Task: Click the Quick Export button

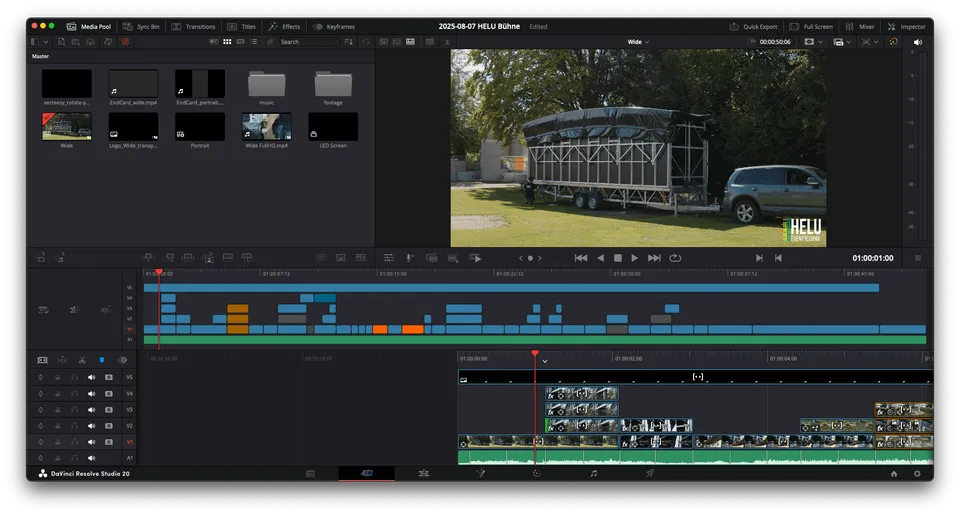Action: point(754,26)
